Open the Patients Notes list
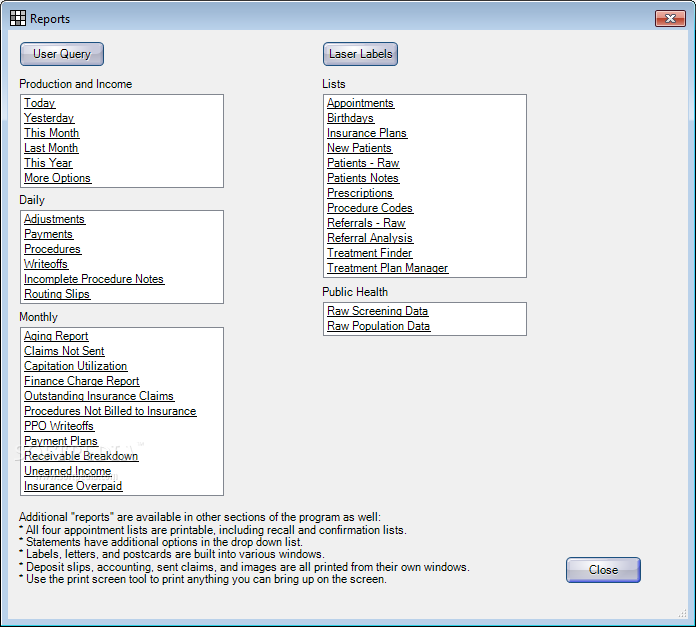696x627 pixels. click(363, 178)
